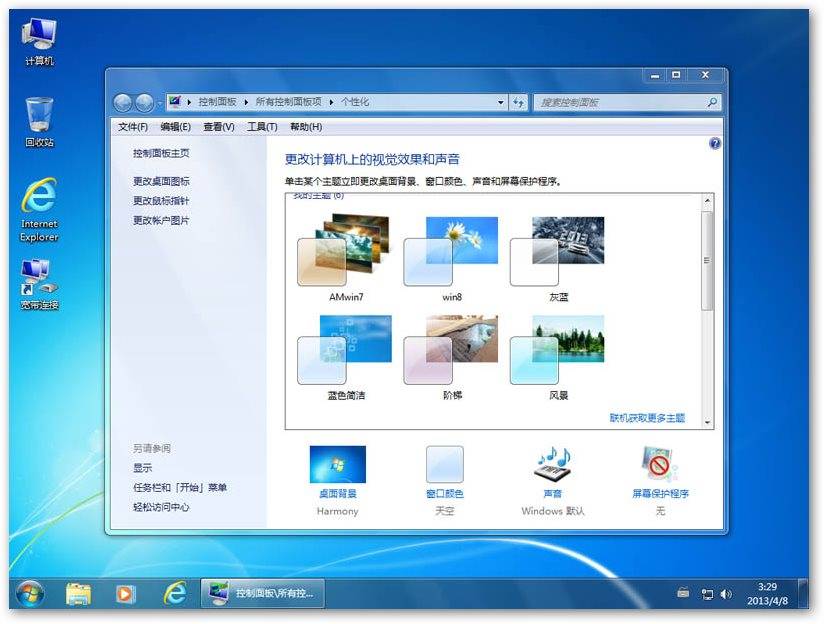Go forward with the Forward arrow button
Viewport: 824px width, 624px height.
point(144,103)
